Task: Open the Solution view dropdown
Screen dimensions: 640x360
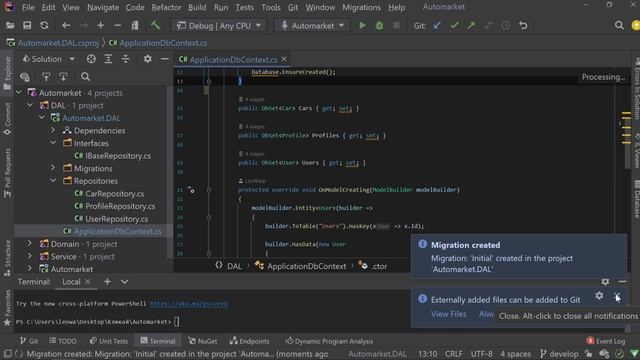Action: (x=49, y=59)
